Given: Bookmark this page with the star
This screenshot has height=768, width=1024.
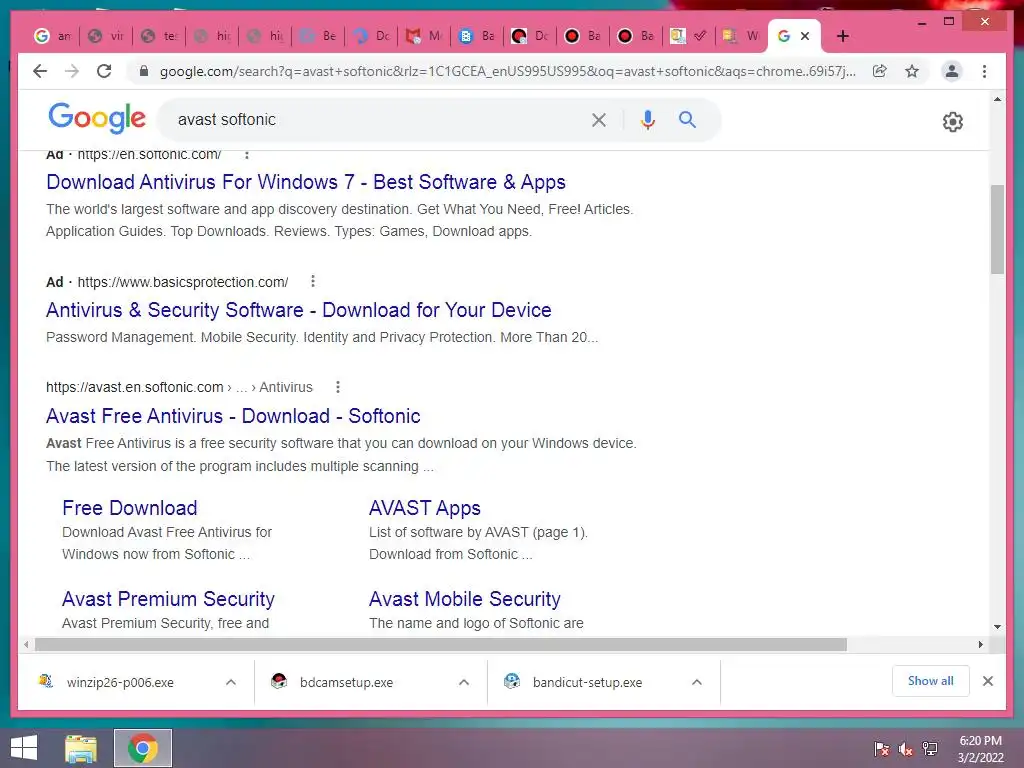Looking at the screenshot, I should point(912,71).
